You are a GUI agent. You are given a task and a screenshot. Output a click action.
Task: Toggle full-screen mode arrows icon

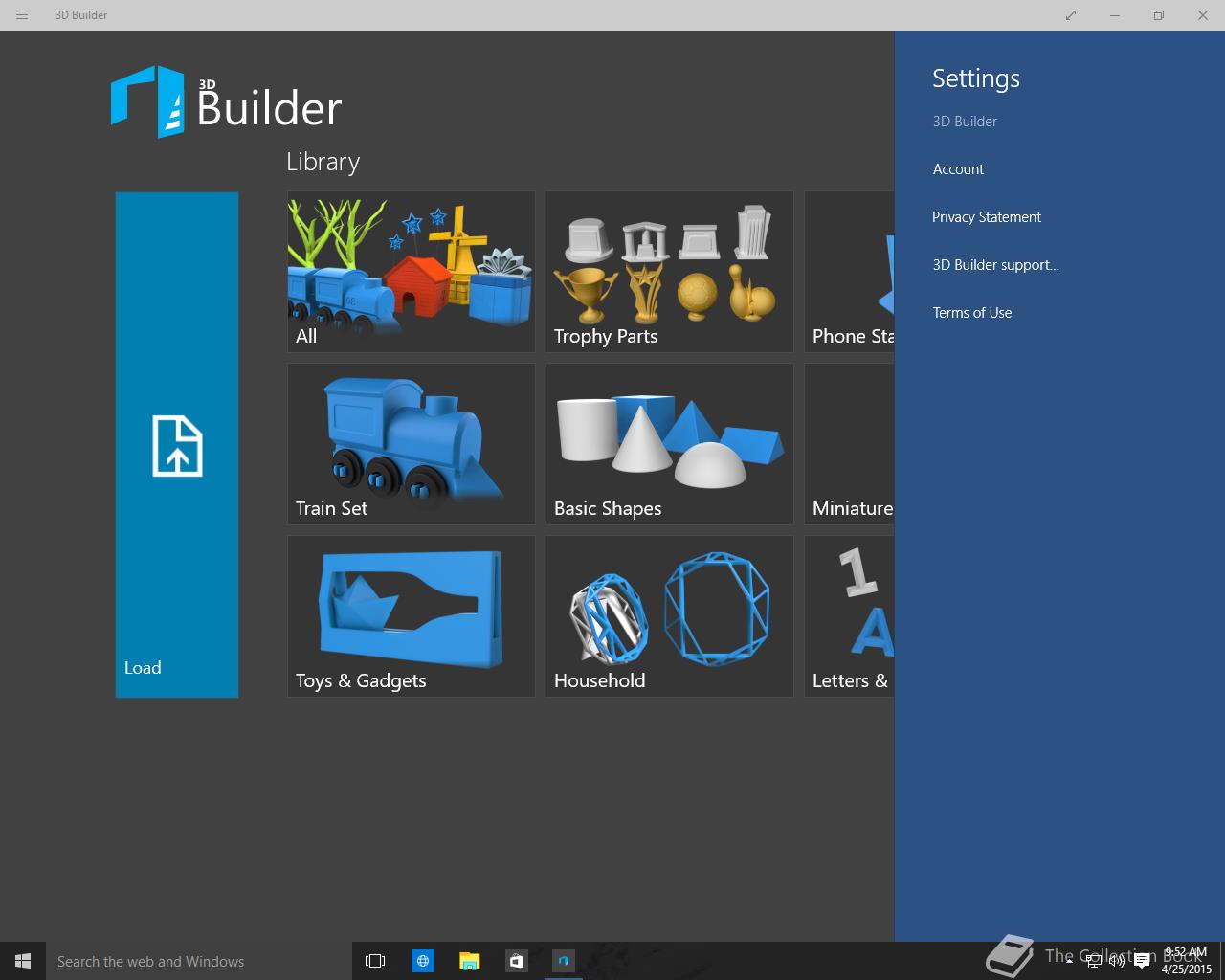click(x=1071, y=15)
